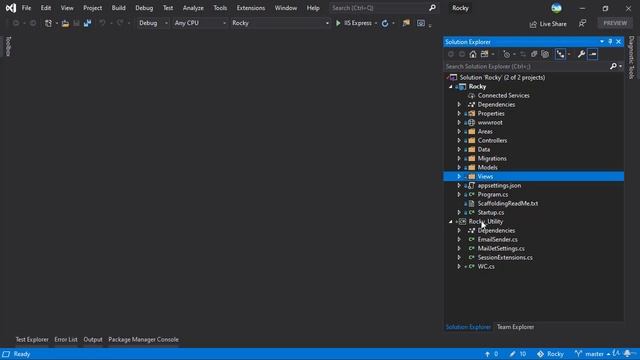Select the WC.cs file
The height and width of the screenshot is (360, 640).
pos(486,267)
